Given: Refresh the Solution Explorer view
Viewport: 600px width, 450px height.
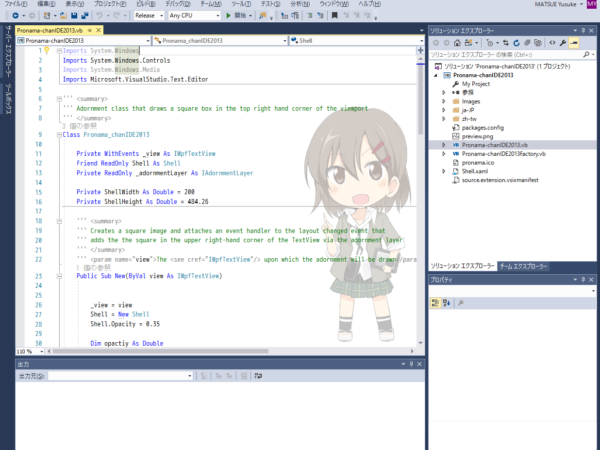Looking at the screenshot, I should (x=517, y=43).
